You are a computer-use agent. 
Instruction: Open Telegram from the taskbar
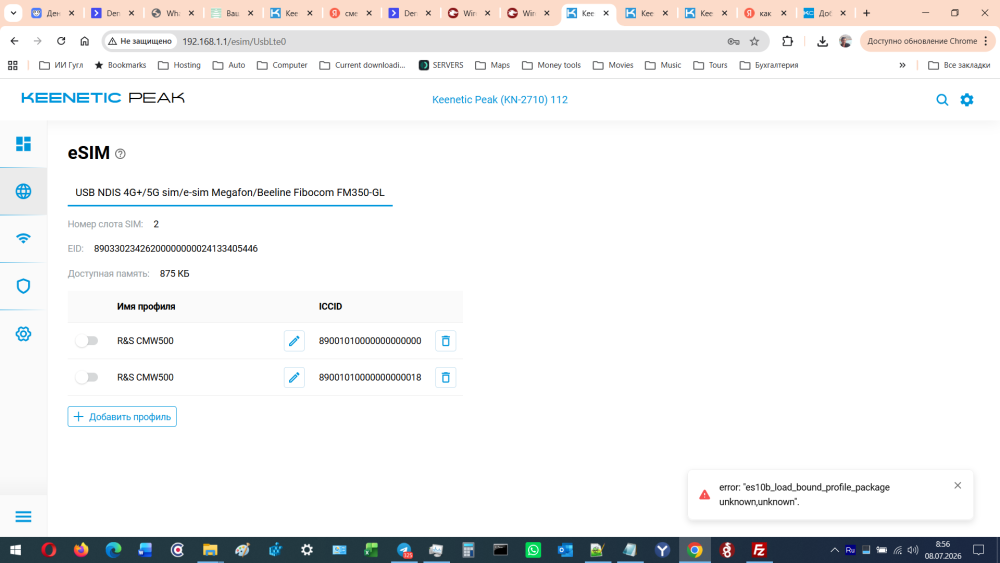pos(404,550)
